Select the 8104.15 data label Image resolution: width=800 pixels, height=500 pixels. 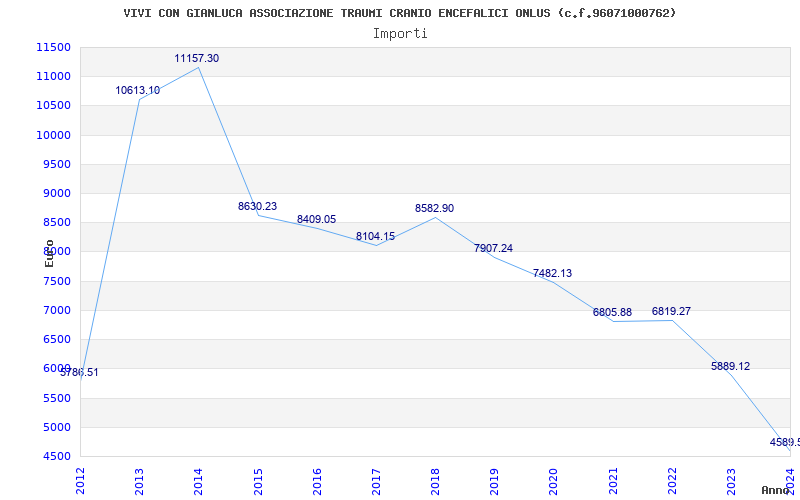(x=376, y=236)
